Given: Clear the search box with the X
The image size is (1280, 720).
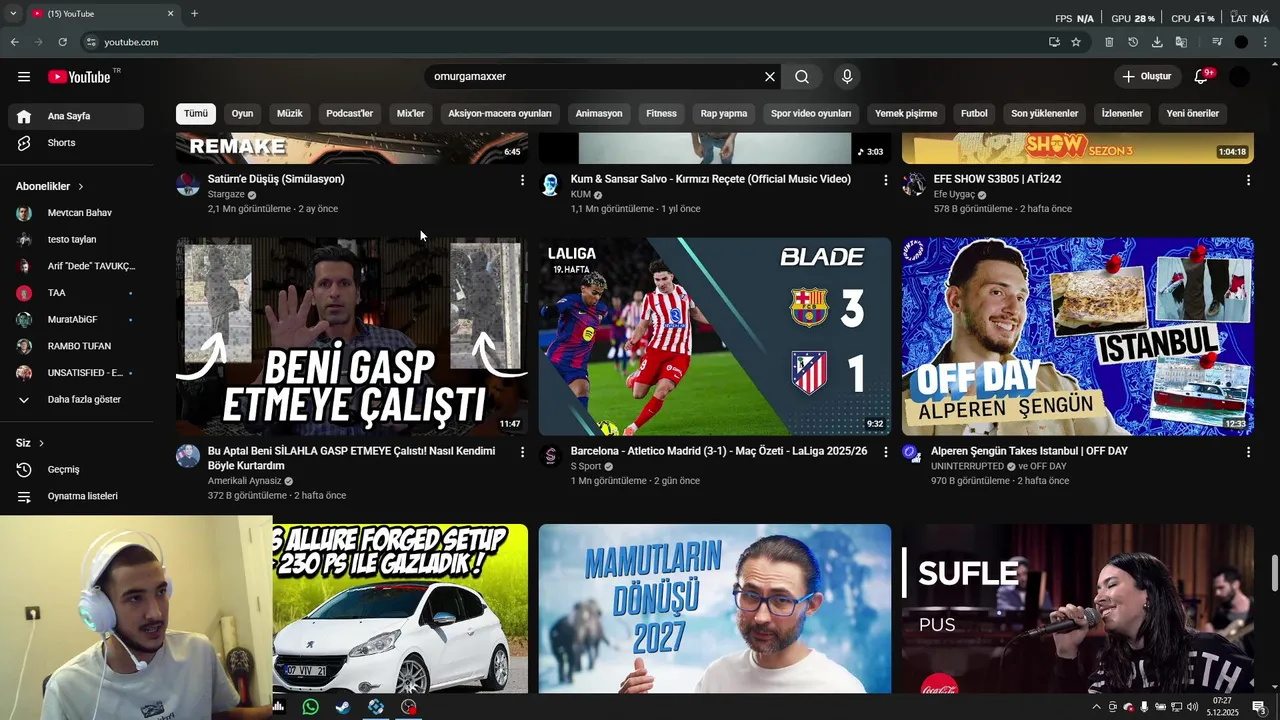Looking at the screenshot, I should pyautogui.click(x=770, y=77).
